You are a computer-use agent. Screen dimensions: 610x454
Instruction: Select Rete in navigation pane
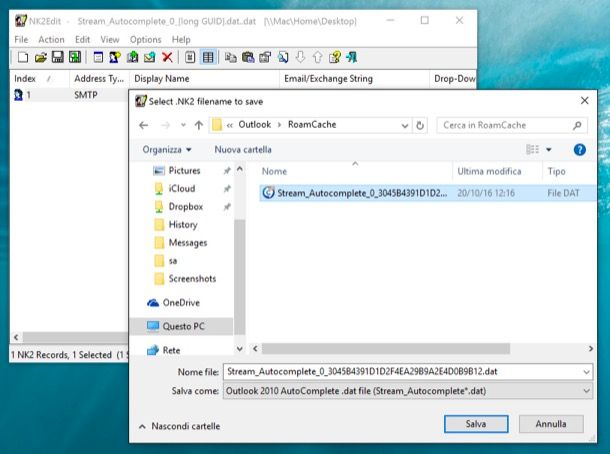click(171, 350)
